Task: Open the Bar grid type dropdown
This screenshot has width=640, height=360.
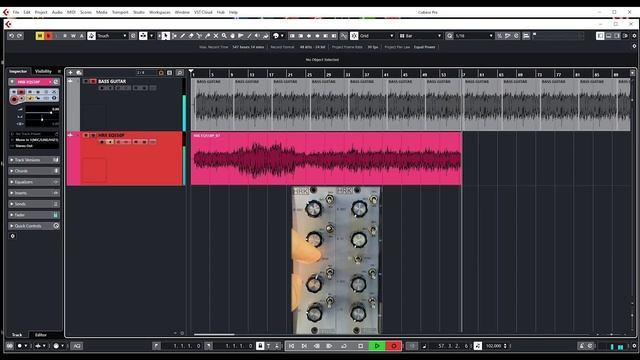Action: pyautogui.click(x=420, y=36)
